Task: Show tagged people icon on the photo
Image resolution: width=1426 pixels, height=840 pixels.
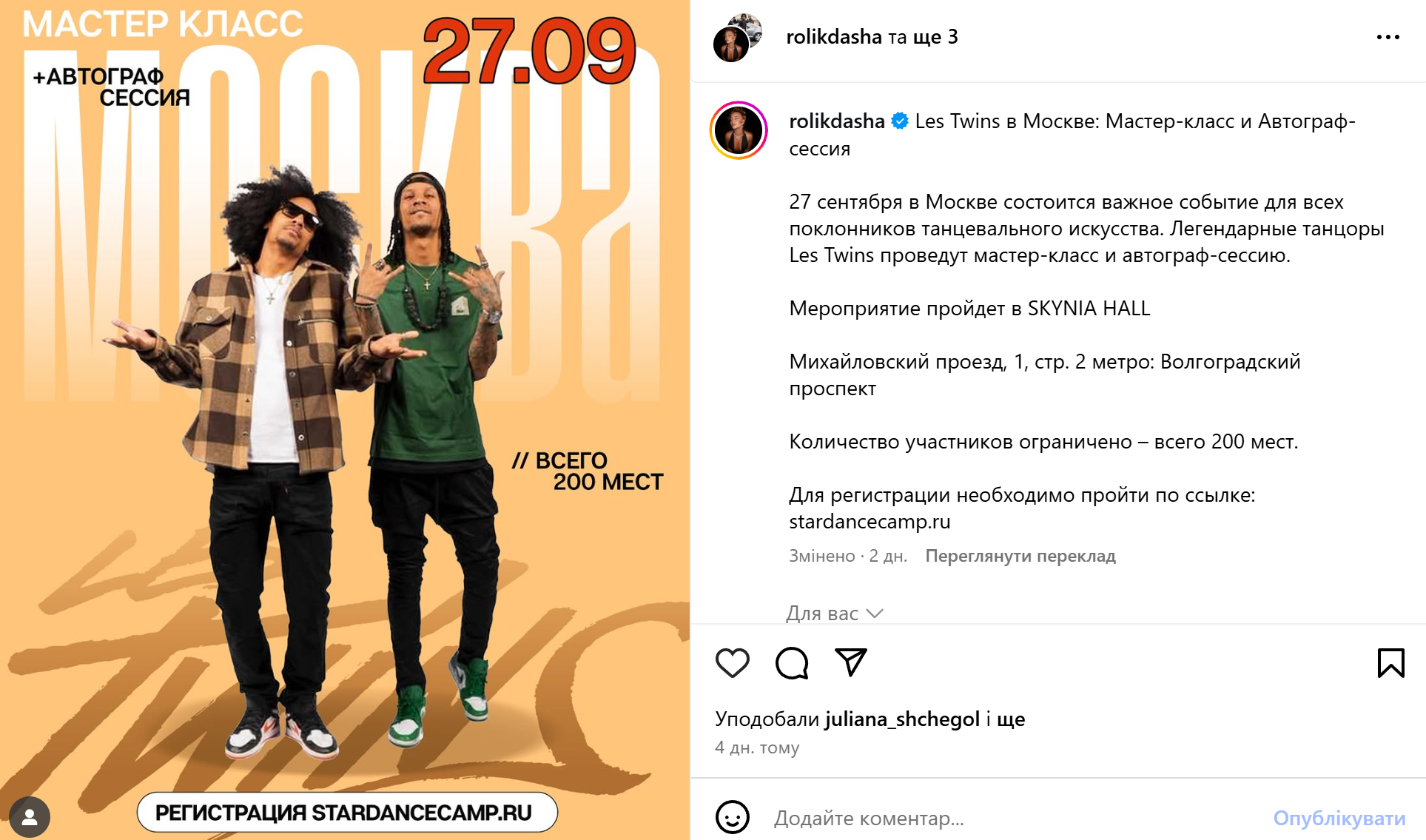Action: click(x=30, y=816)
